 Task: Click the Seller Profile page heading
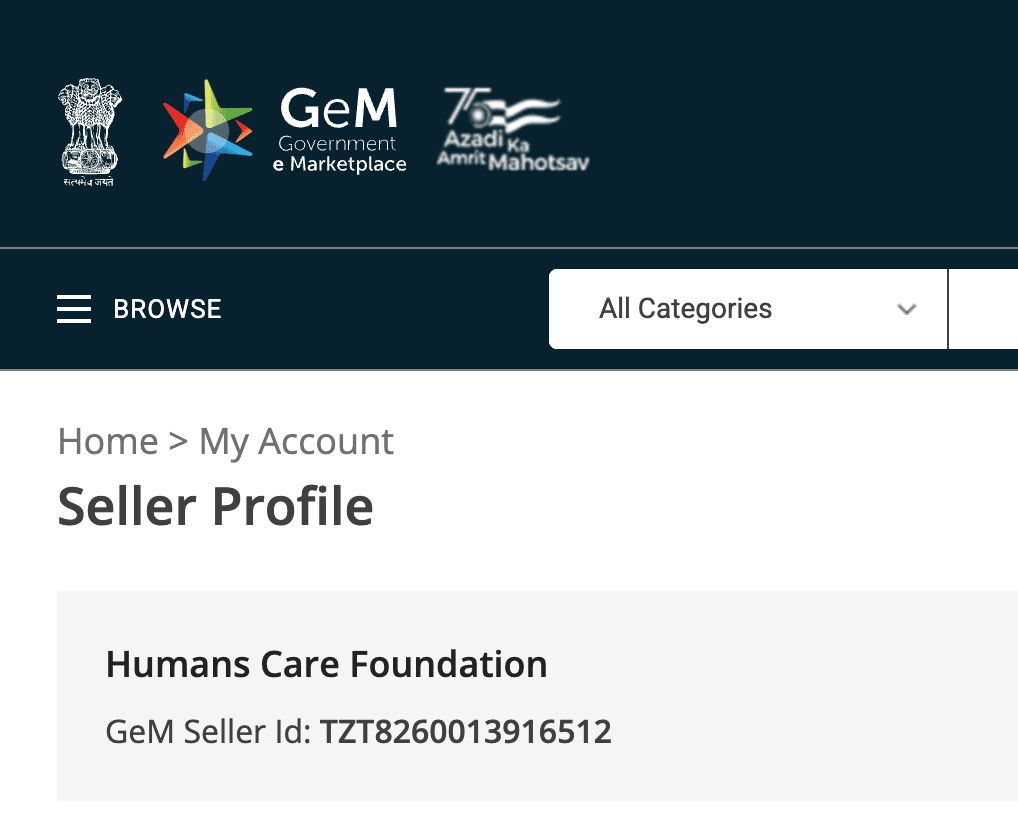(215, 506)
